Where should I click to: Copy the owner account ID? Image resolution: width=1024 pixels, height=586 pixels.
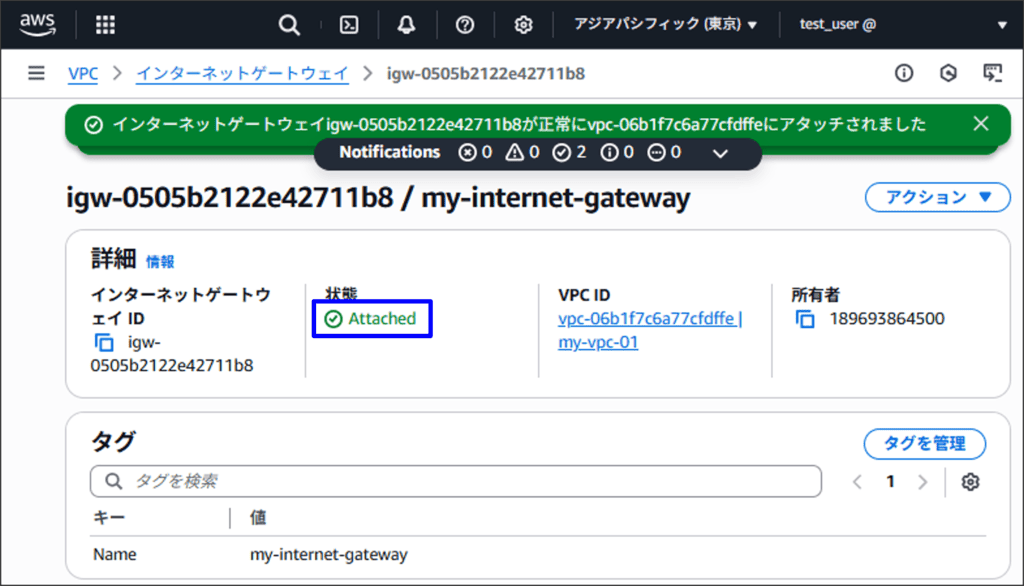[805, 319]
